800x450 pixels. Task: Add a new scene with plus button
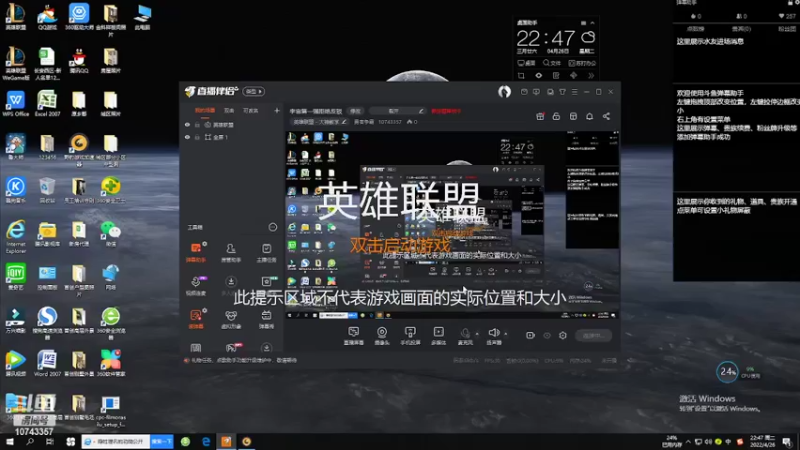point(277,110)
